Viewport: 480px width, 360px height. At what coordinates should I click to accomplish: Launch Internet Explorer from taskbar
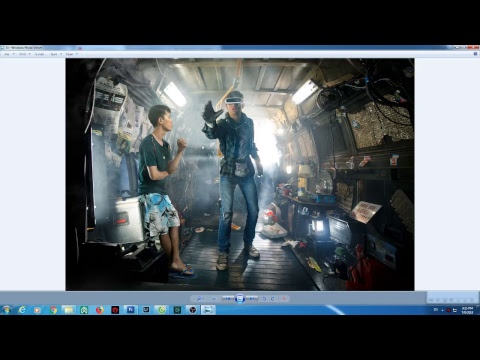tap(22, 310)
